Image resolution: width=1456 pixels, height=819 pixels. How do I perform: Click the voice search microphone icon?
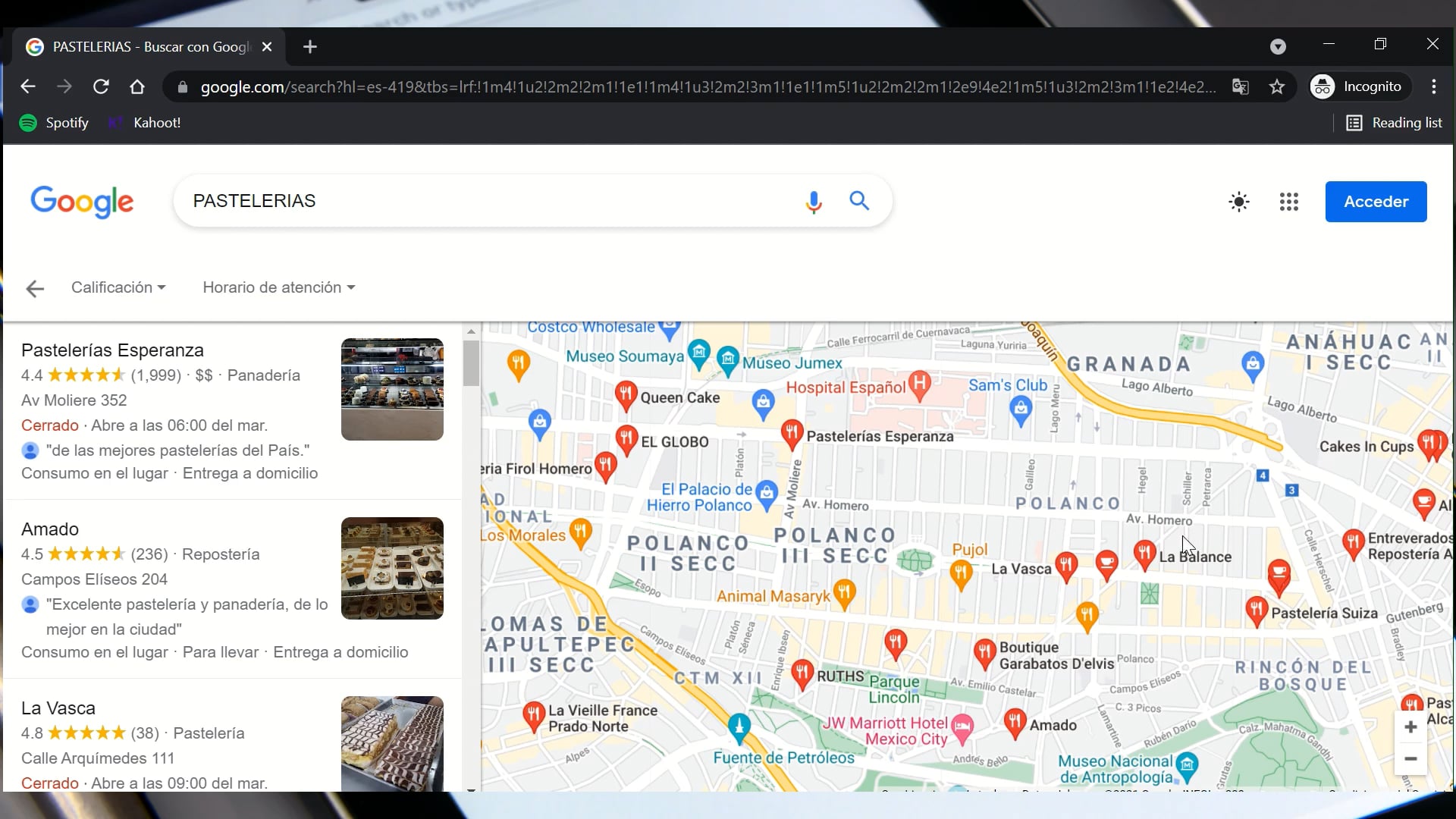(x=813, y=202)
